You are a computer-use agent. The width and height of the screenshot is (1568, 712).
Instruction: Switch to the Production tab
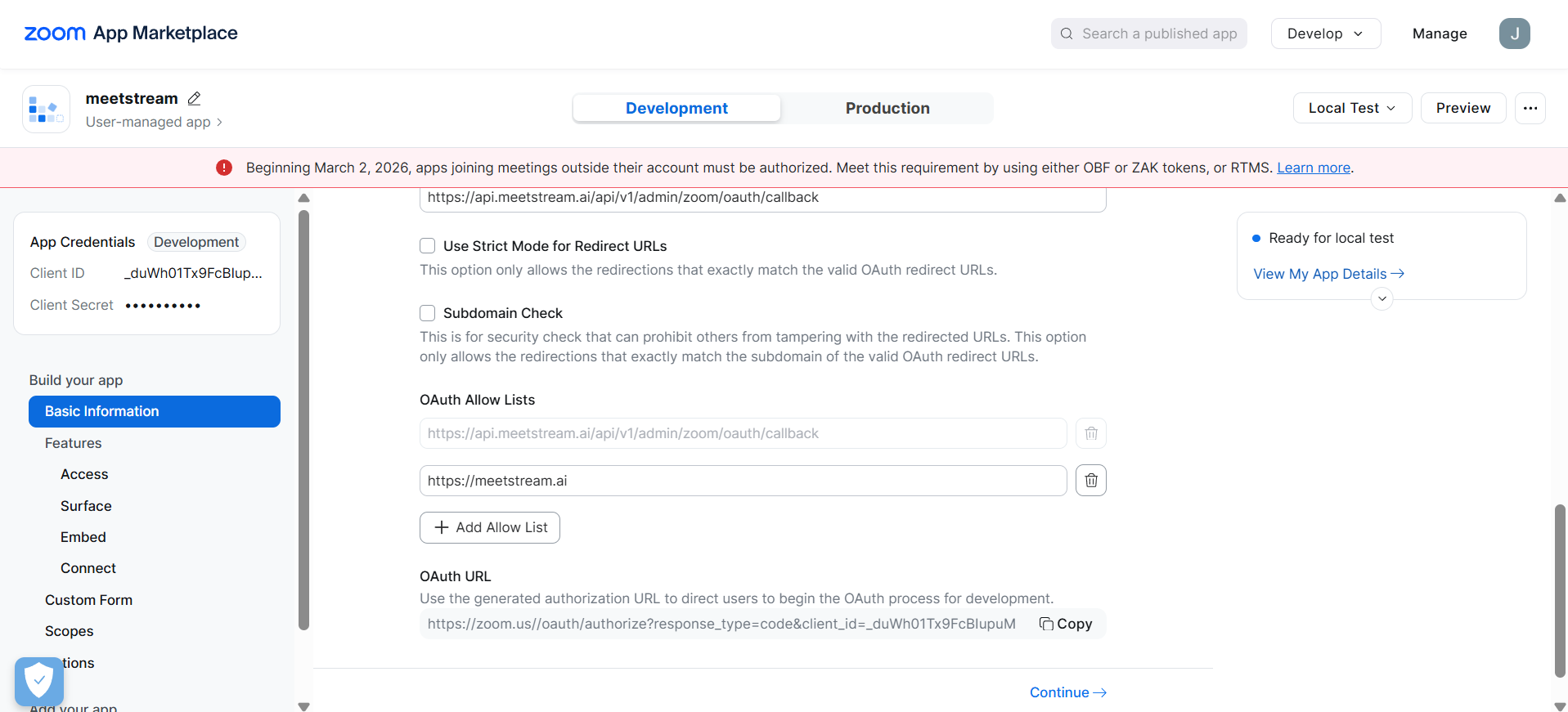click(887, 108)
